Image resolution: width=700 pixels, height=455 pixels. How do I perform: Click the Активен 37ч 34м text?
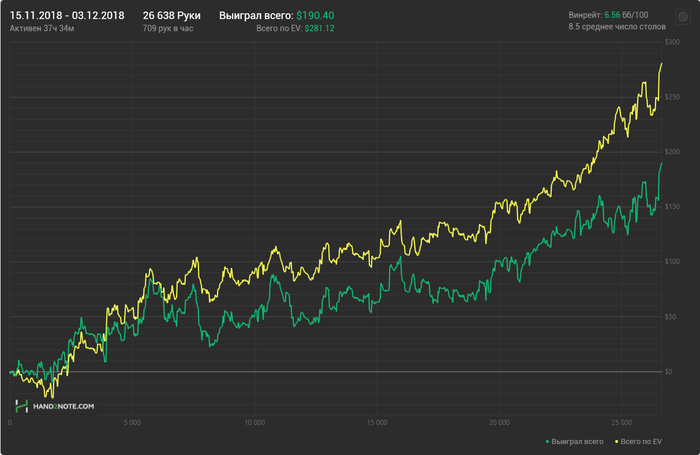(x=42, y=28)
